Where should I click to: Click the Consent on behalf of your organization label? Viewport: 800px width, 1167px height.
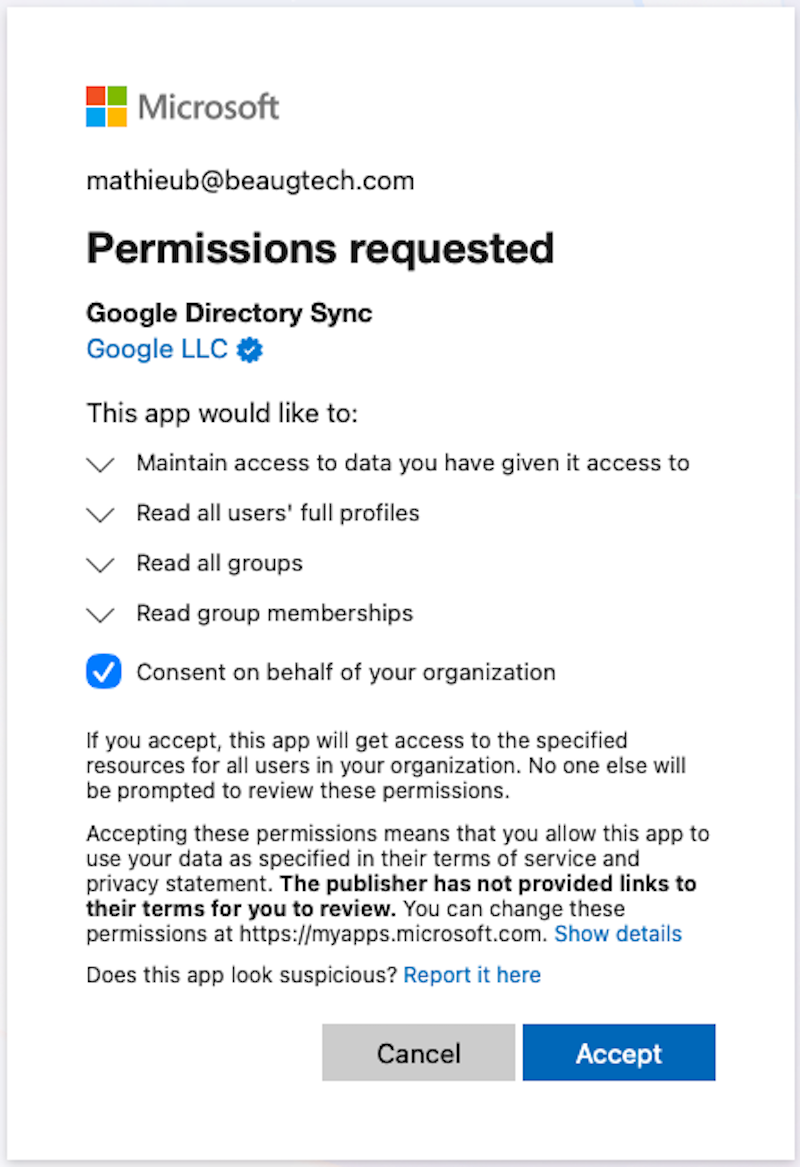346,672
